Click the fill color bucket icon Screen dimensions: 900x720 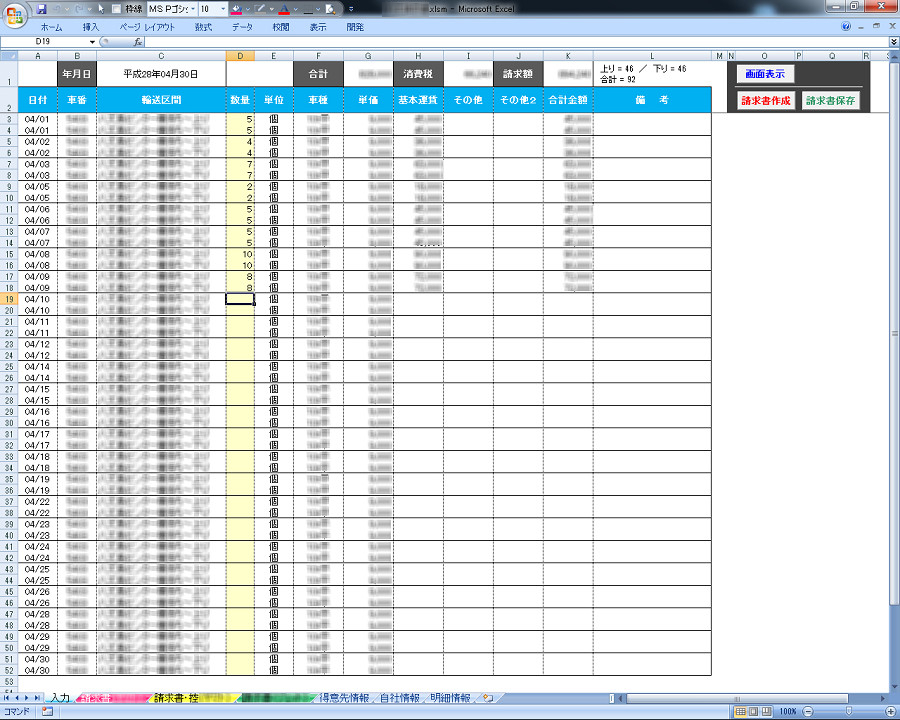point(236,8)
